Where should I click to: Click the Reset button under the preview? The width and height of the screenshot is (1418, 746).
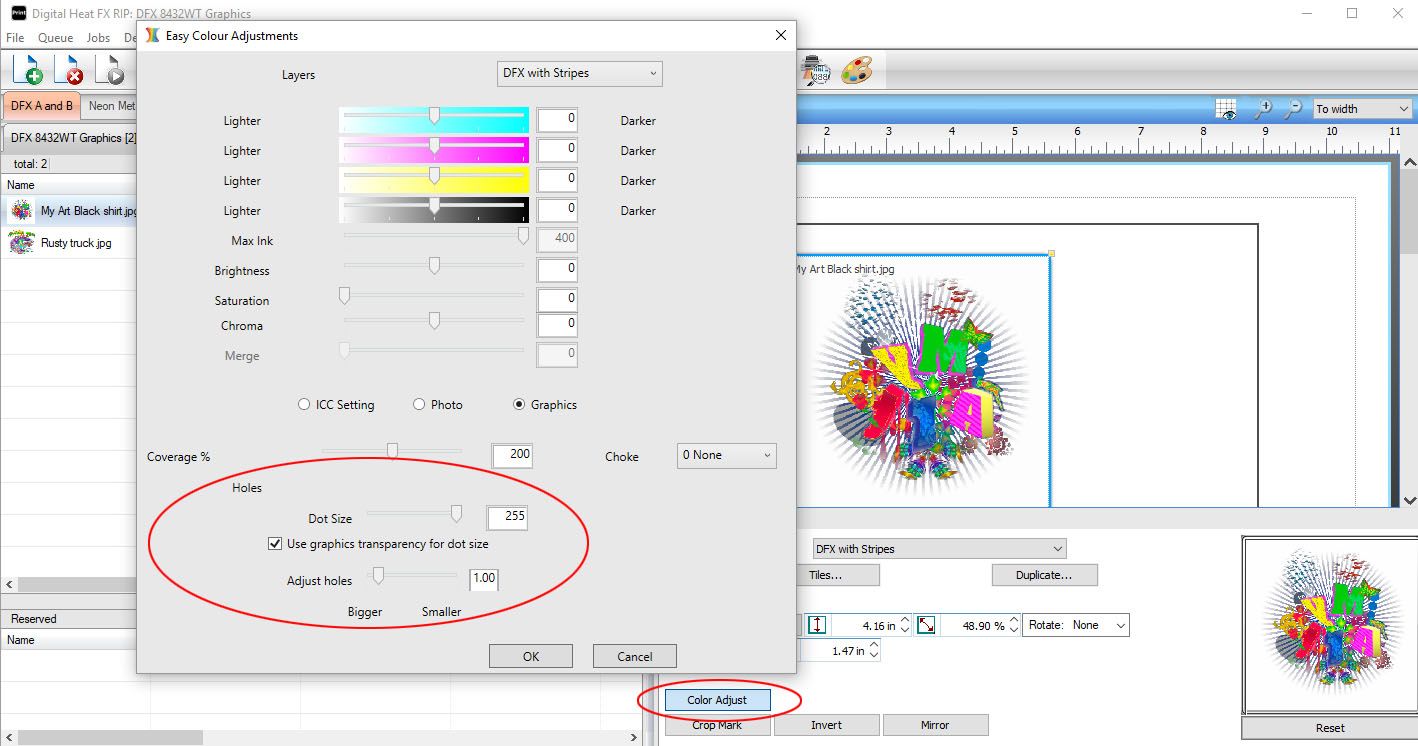click(1330, 728)
